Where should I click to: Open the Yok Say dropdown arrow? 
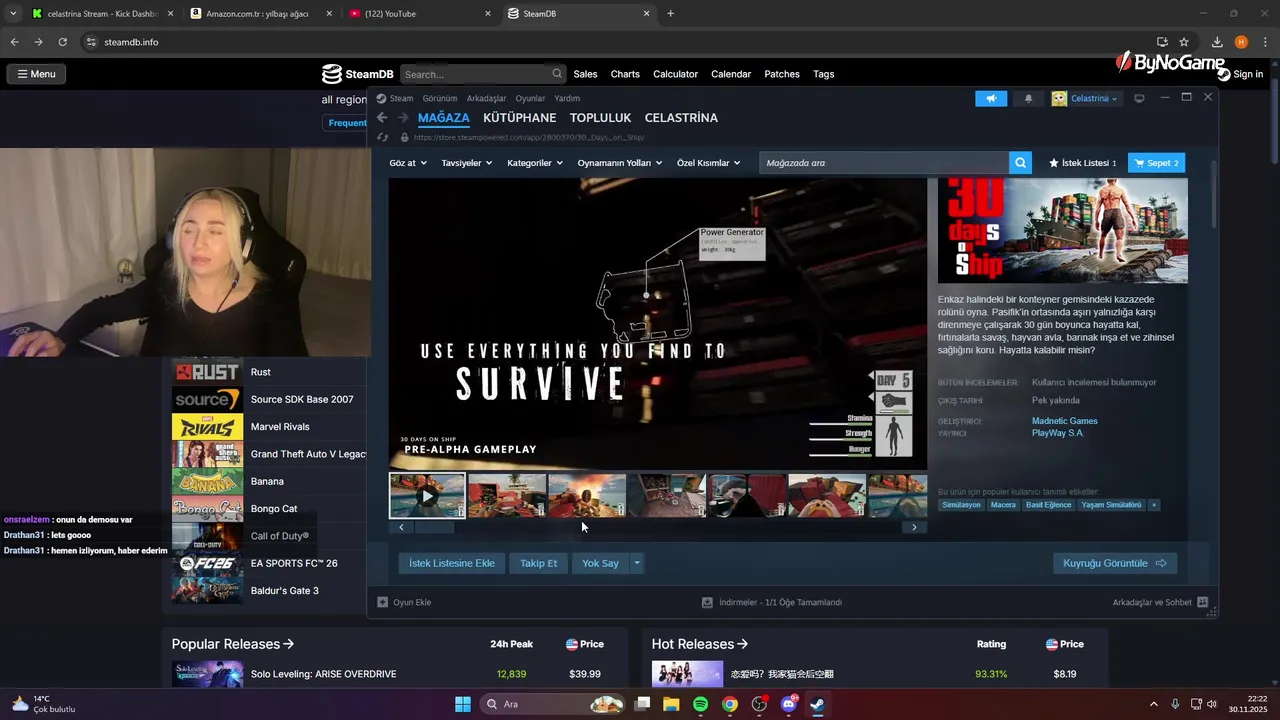point(636,563)
